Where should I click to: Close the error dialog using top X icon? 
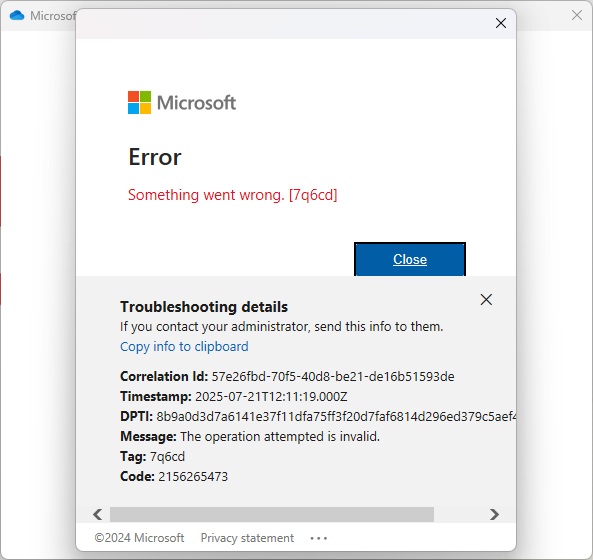point(501,23)
